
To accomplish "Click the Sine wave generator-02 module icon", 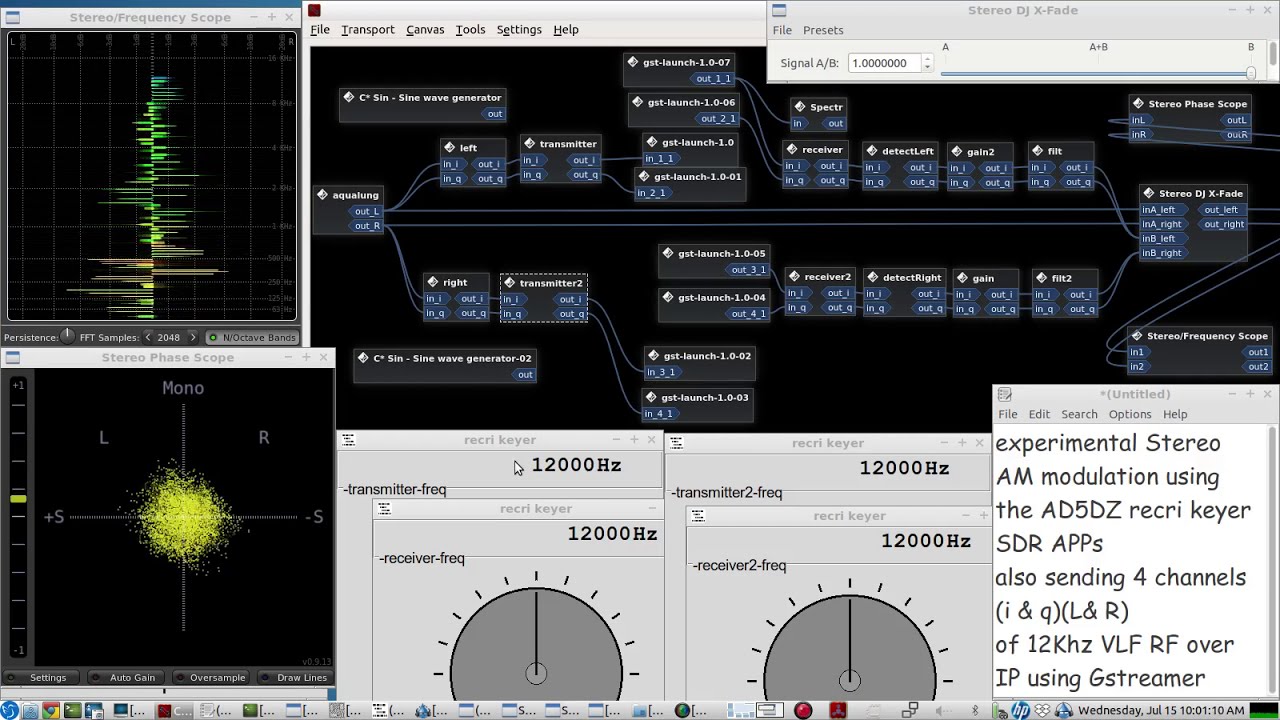I will pos(363,358).
